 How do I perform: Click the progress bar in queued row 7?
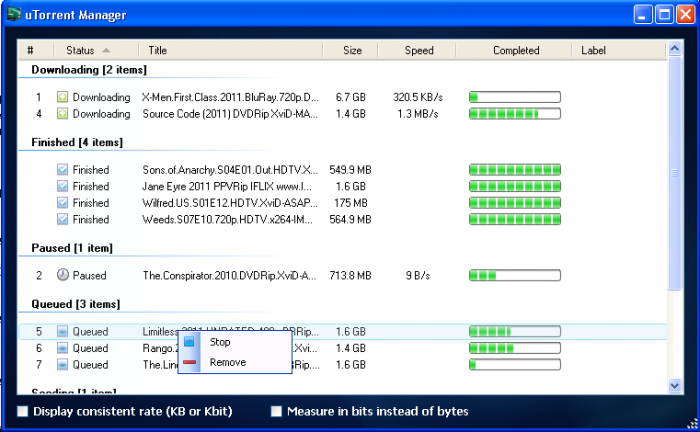coord(515,365)
